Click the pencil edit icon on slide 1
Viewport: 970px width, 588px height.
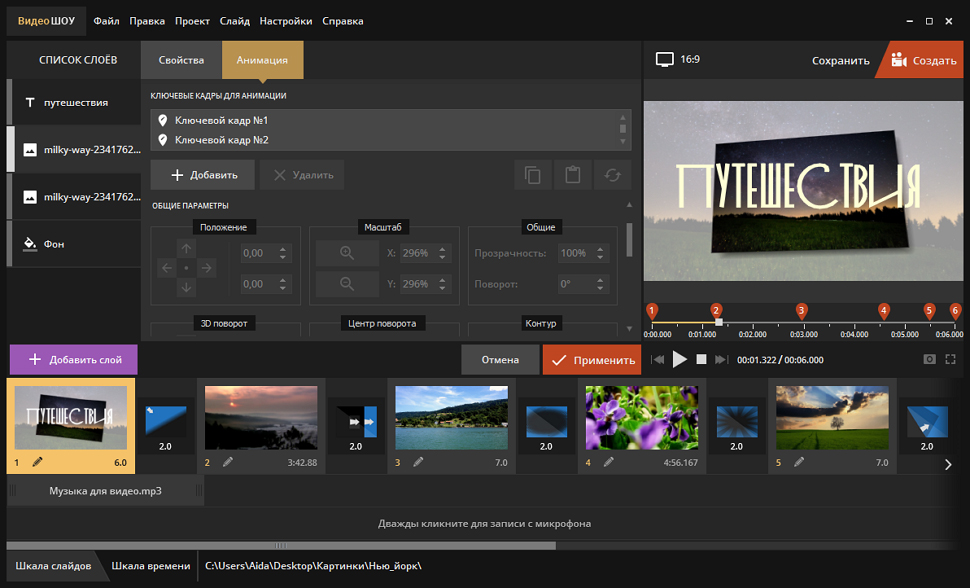38,462
